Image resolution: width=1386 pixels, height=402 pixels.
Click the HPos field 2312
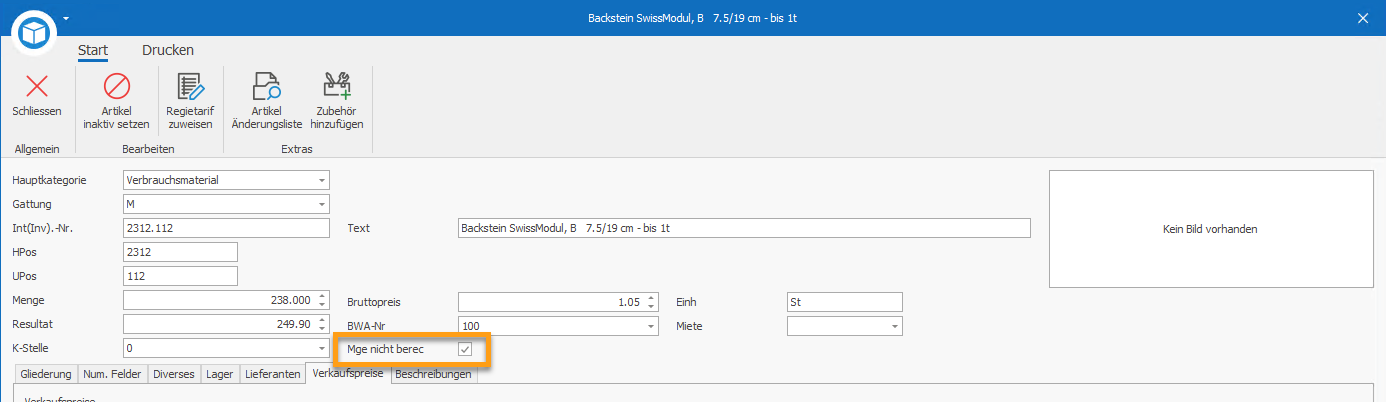180,252
